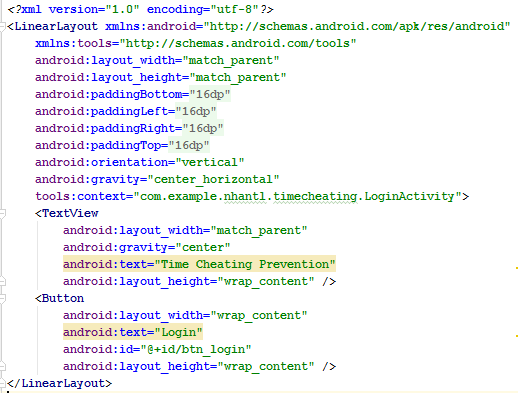Expand folded "16dp" value of paddingLeft

point(196,111)
